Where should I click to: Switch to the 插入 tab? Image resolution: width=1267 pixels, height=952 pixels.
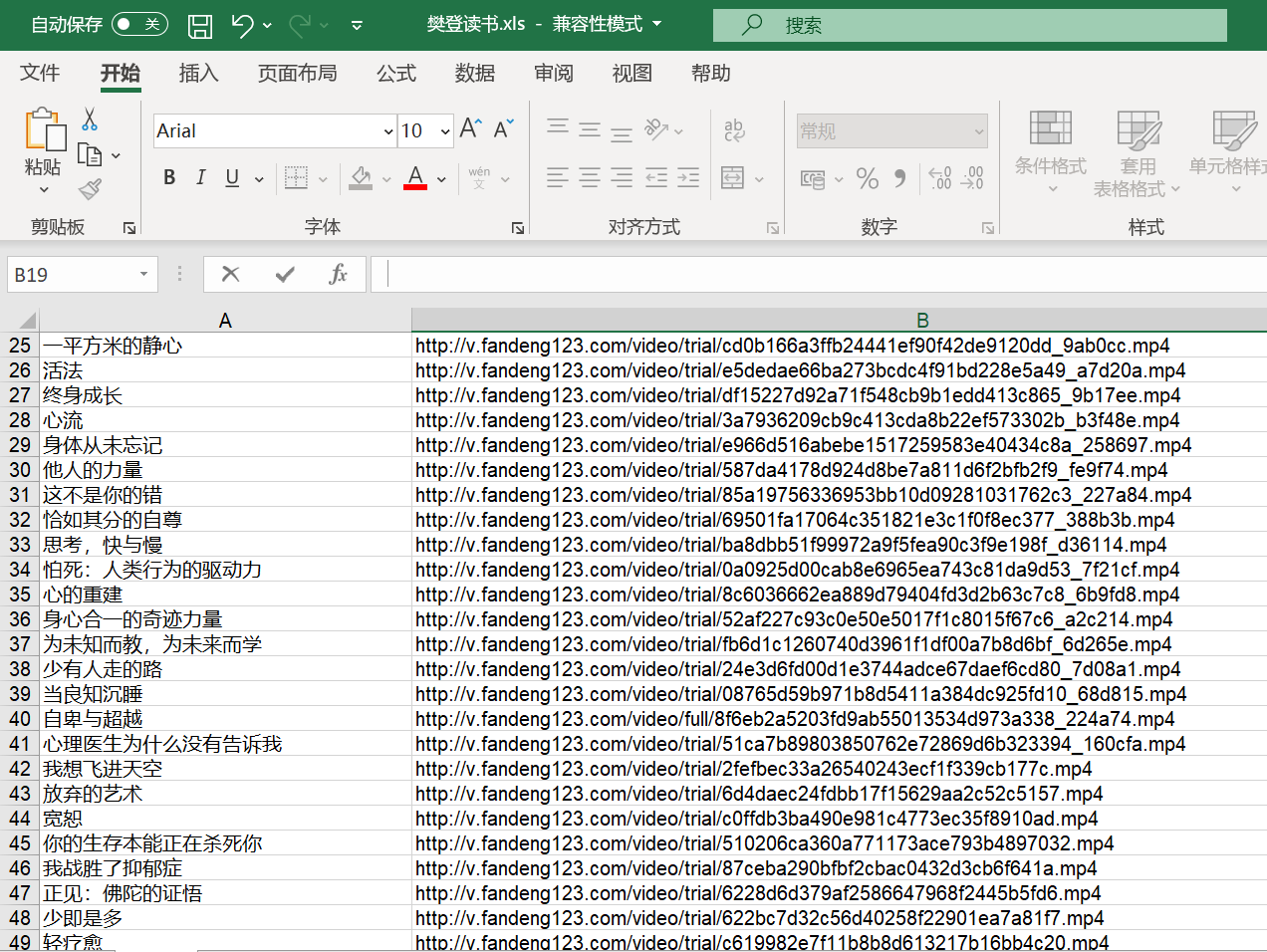pos(198,73)
